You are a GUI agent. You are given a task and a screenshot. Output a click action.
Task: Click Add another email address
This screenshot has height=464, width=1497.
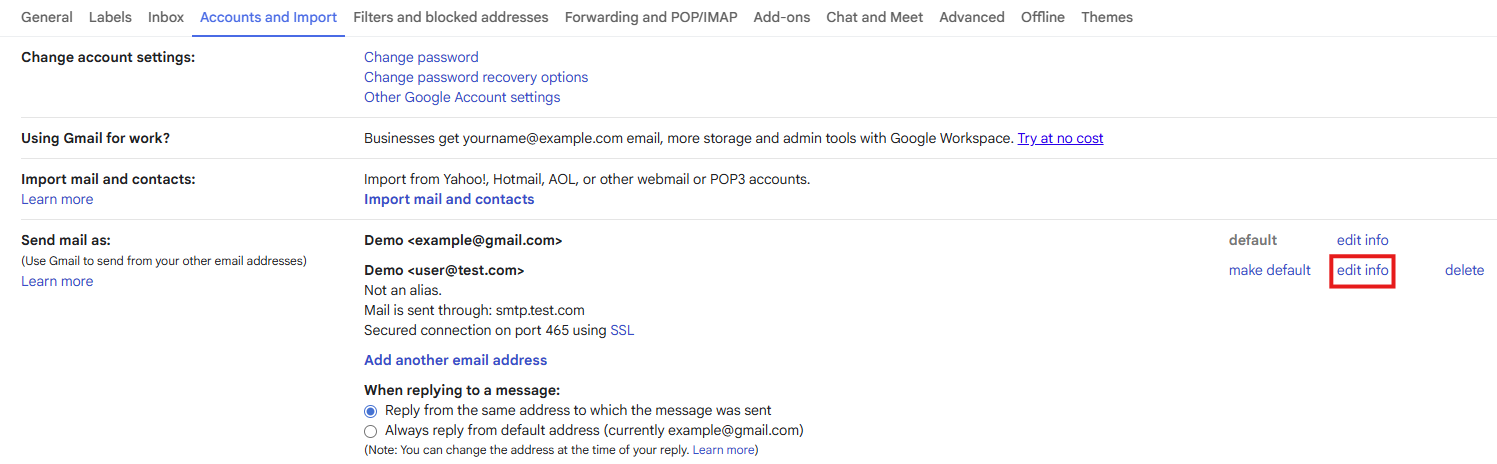pos(455,360)
